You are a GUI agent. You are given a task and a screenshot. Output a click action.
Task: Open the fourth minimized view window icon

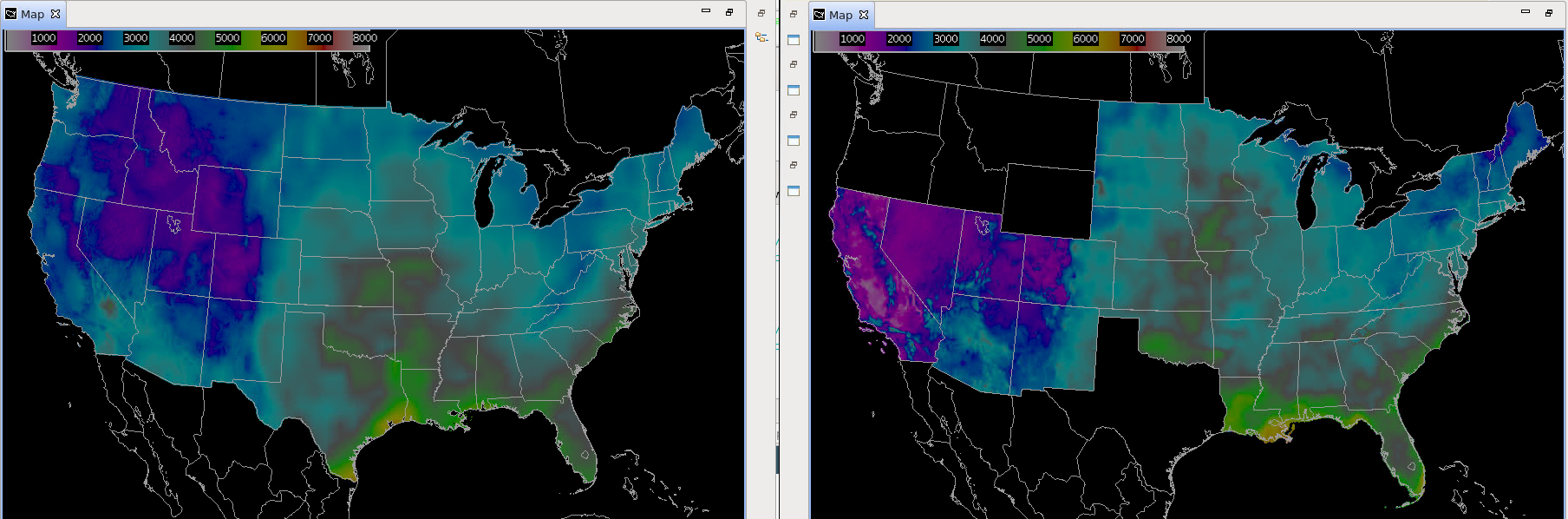(x=794, y=190)
